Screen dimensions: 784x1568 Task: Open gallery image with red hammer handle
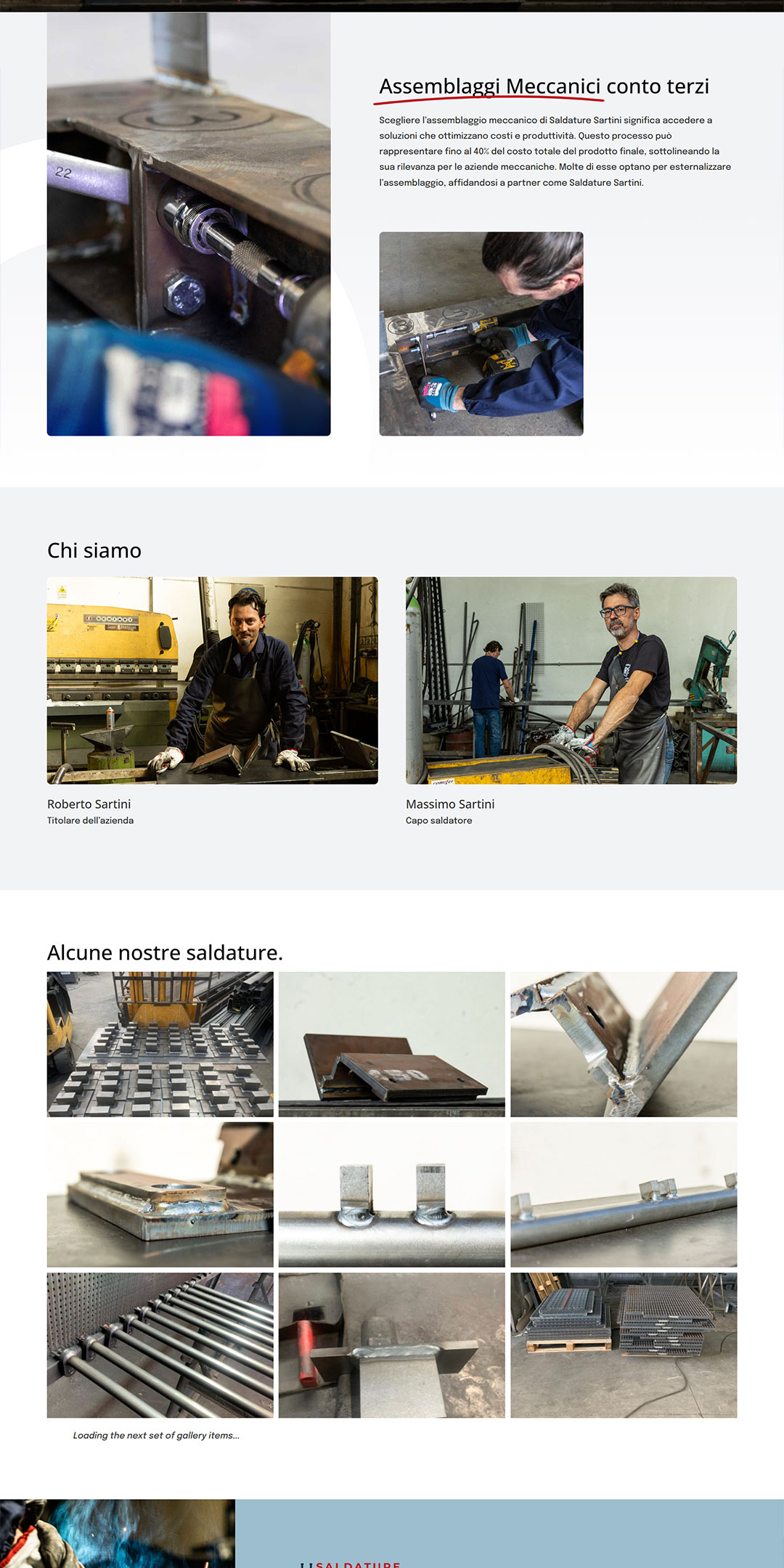click(x=392, y=1345)
